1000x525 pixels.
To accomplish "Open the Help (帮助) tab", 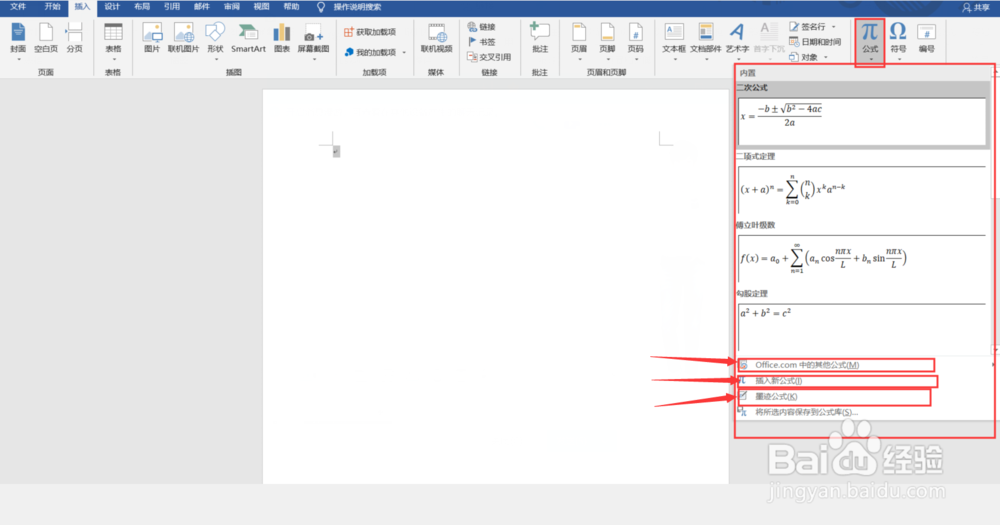I will click(x=291, y=7).
